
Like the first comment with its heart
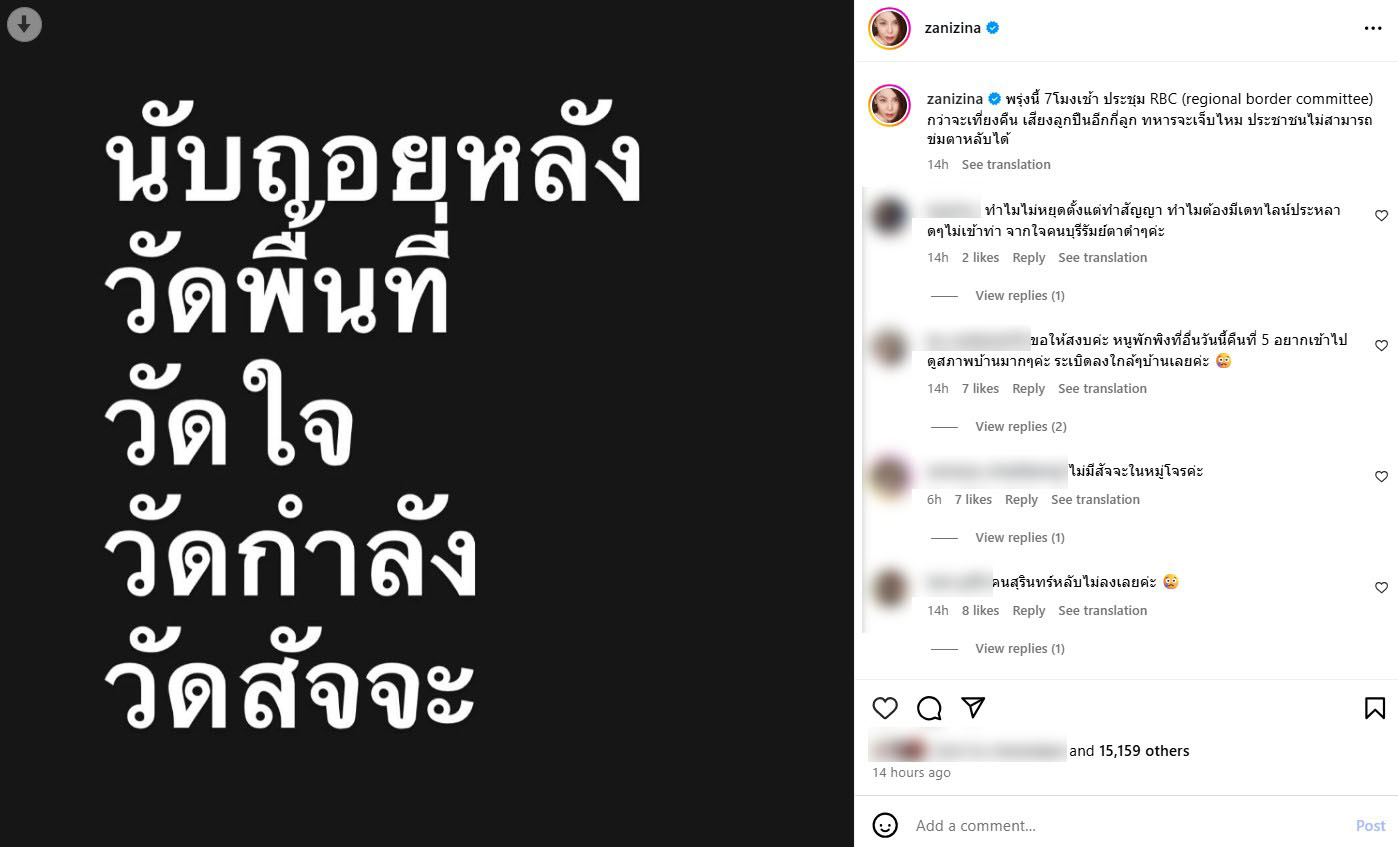pos(1381,216)
